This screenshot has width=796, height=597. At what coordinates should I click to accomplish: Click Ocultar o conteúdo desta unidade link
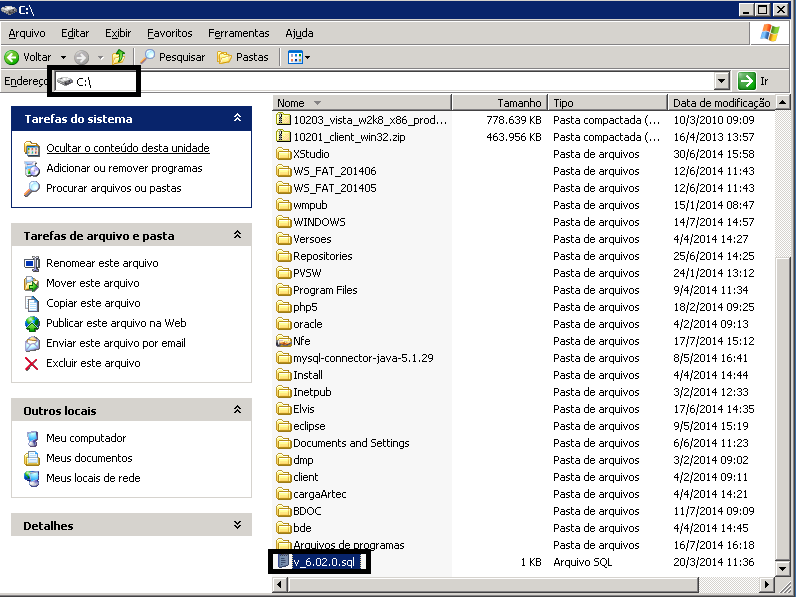(127, 148)
